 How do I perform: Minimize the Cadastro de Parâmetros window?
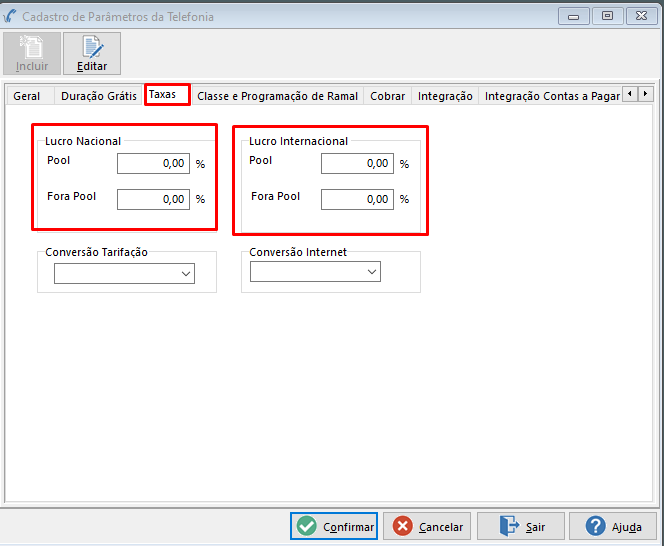574,17
